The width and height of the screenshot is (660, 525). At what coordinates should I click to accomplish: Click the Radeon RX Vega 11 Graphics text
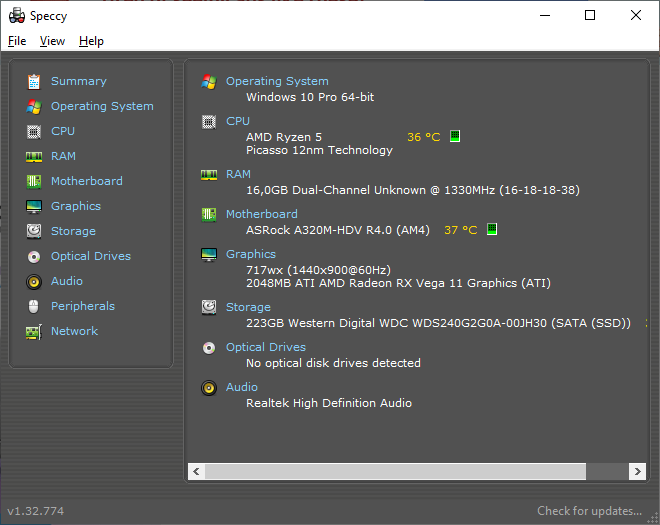[x=398, y=283]
